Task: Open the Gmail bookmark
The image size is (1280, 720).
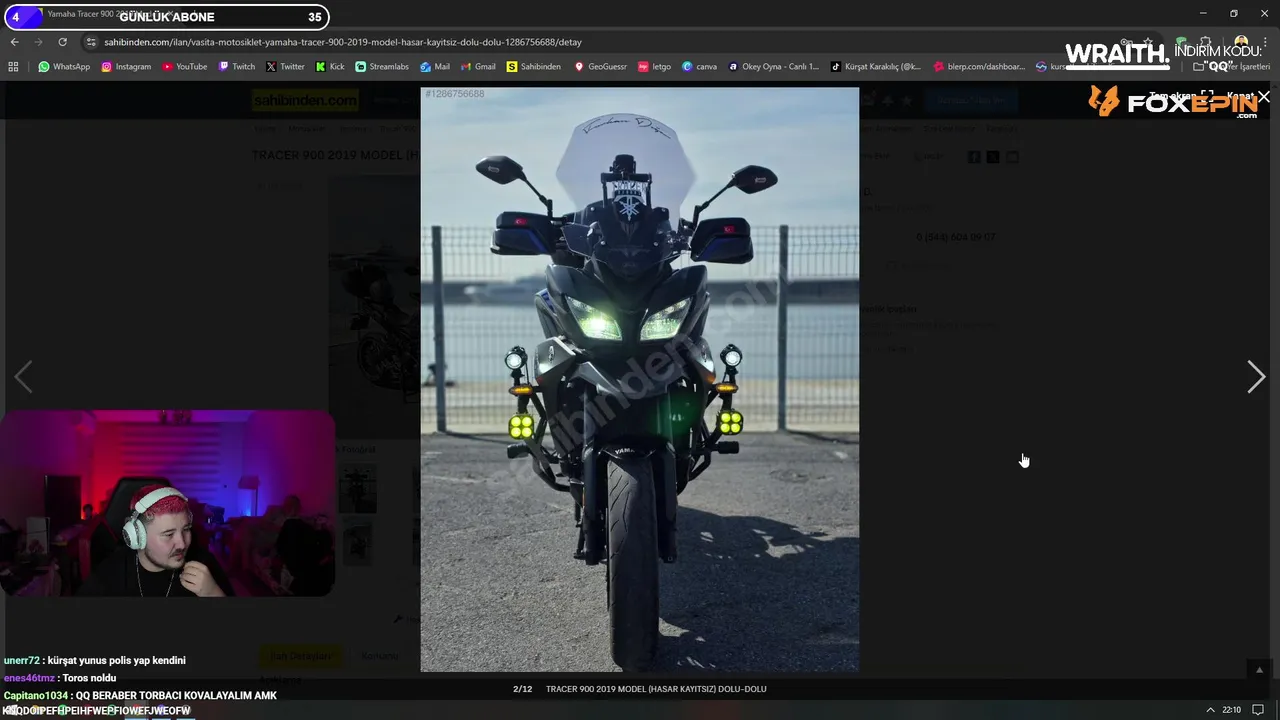Action: tap(478, 67)
